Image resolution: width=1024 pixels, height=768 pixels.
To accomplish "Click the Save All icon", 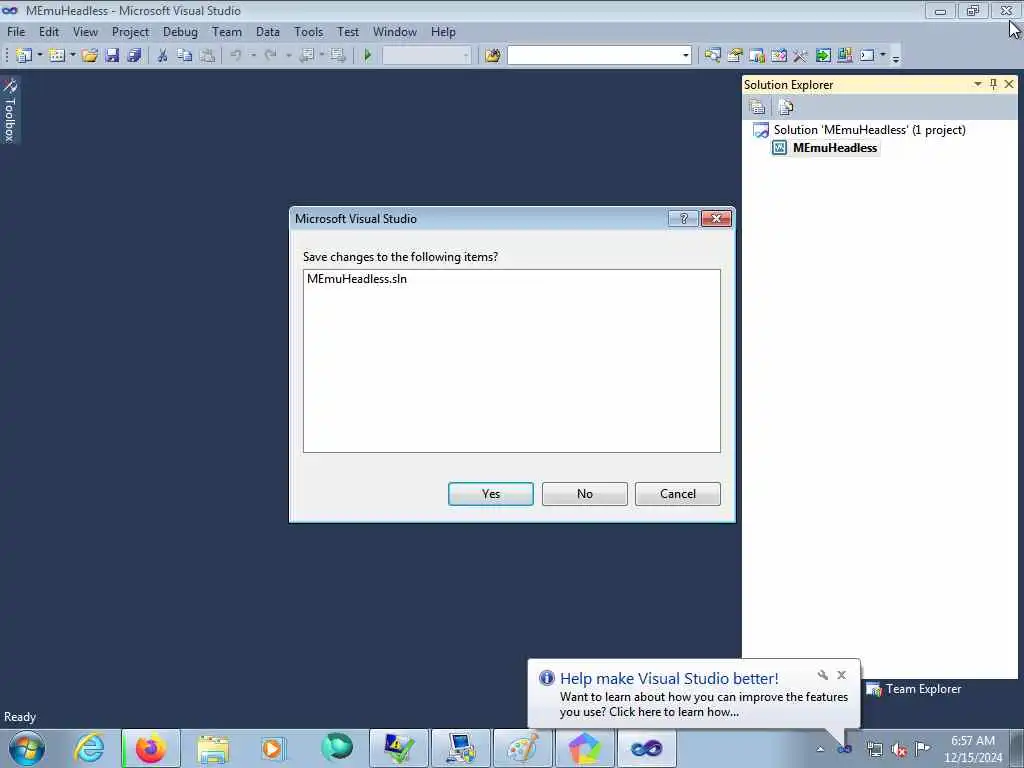I will point(135,56).
